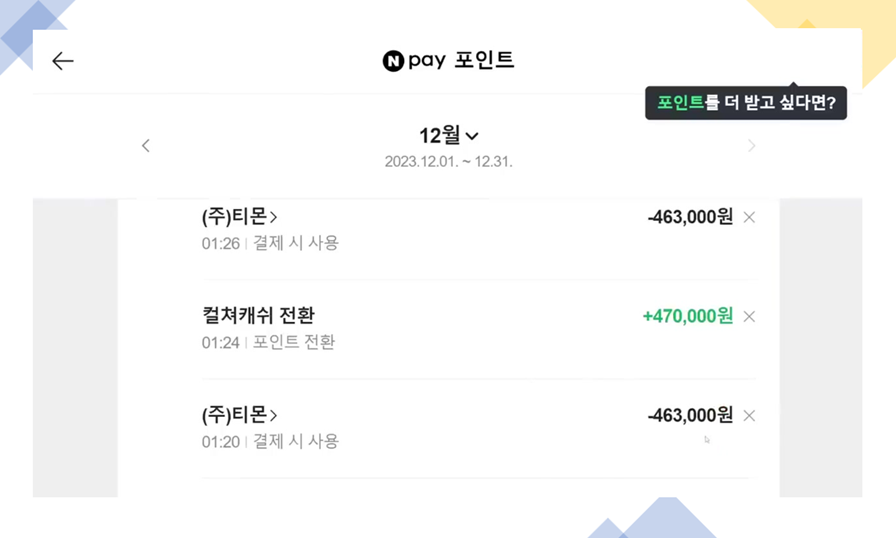Viewport: 896px width, 538px height.
Task: Open the (주)티몬 merchant link at 01:20
Action: point(239,415)
